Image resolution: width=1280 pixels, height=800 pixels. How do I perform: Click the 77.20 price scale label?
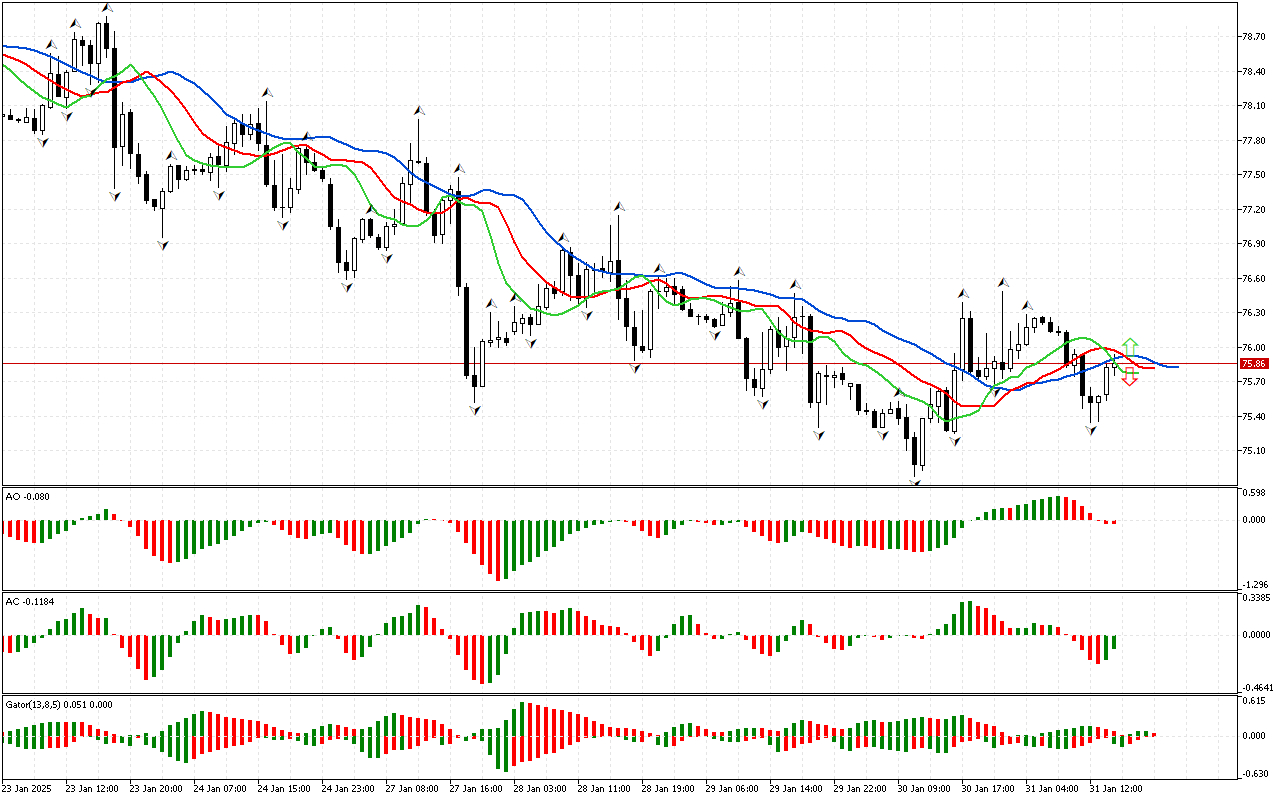point(1254,210)
